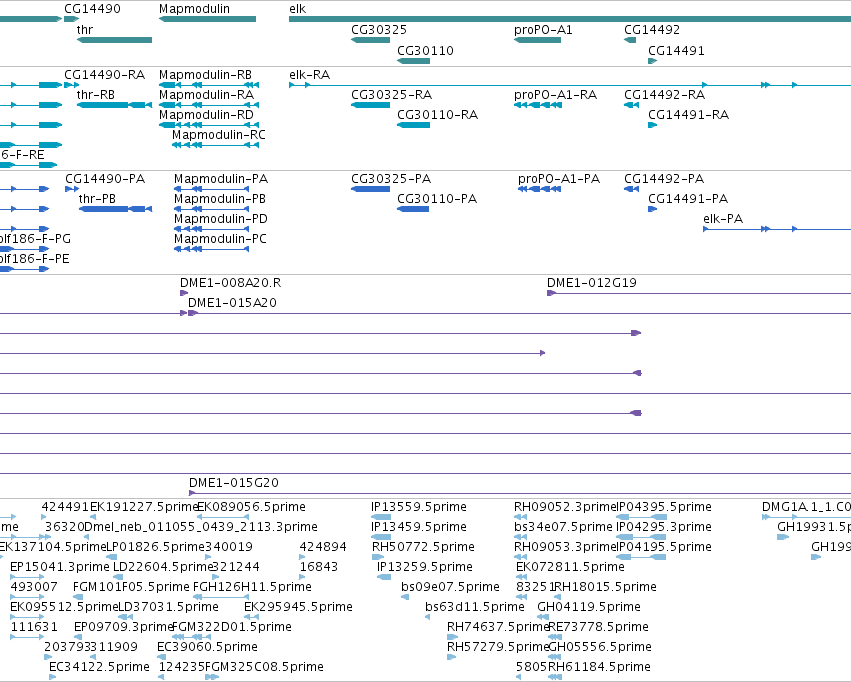Select EST IP13259.5prime

[424, 566]
